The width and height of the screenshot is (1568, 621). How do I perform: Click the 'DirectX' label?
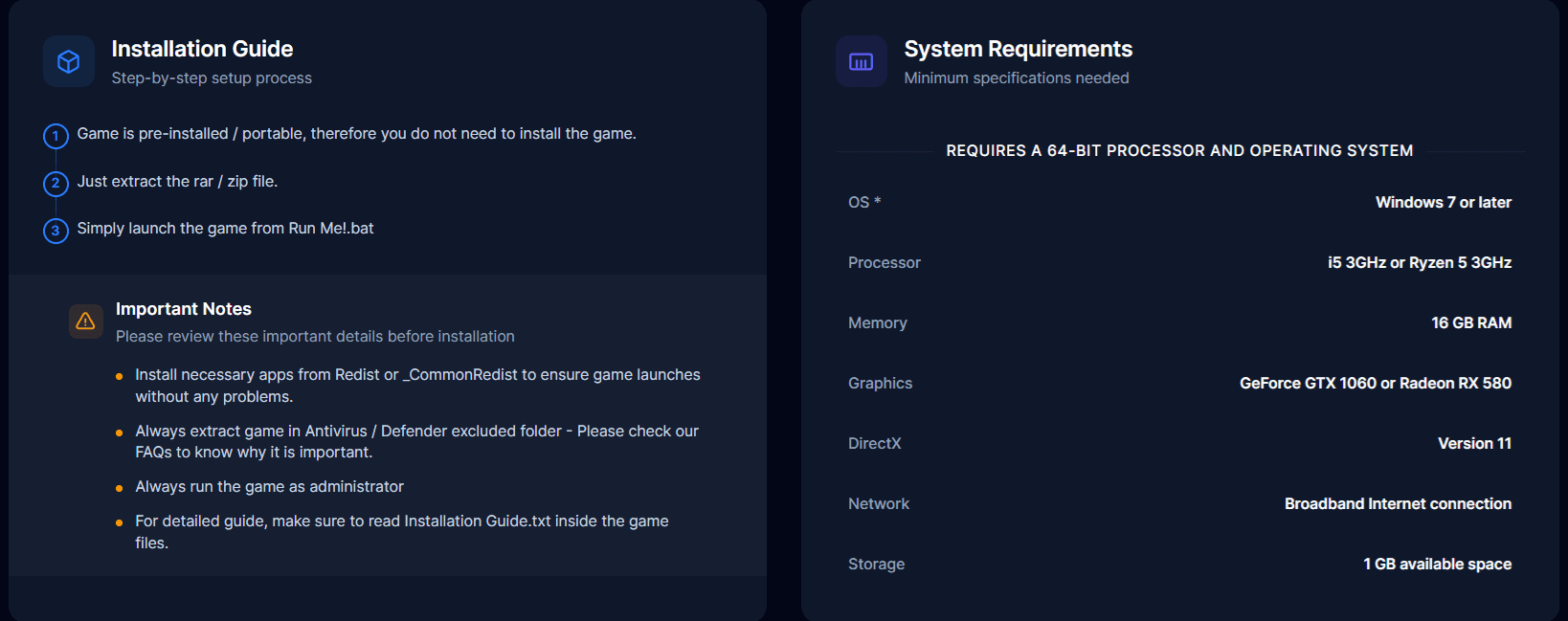click(x=874, y=444)
